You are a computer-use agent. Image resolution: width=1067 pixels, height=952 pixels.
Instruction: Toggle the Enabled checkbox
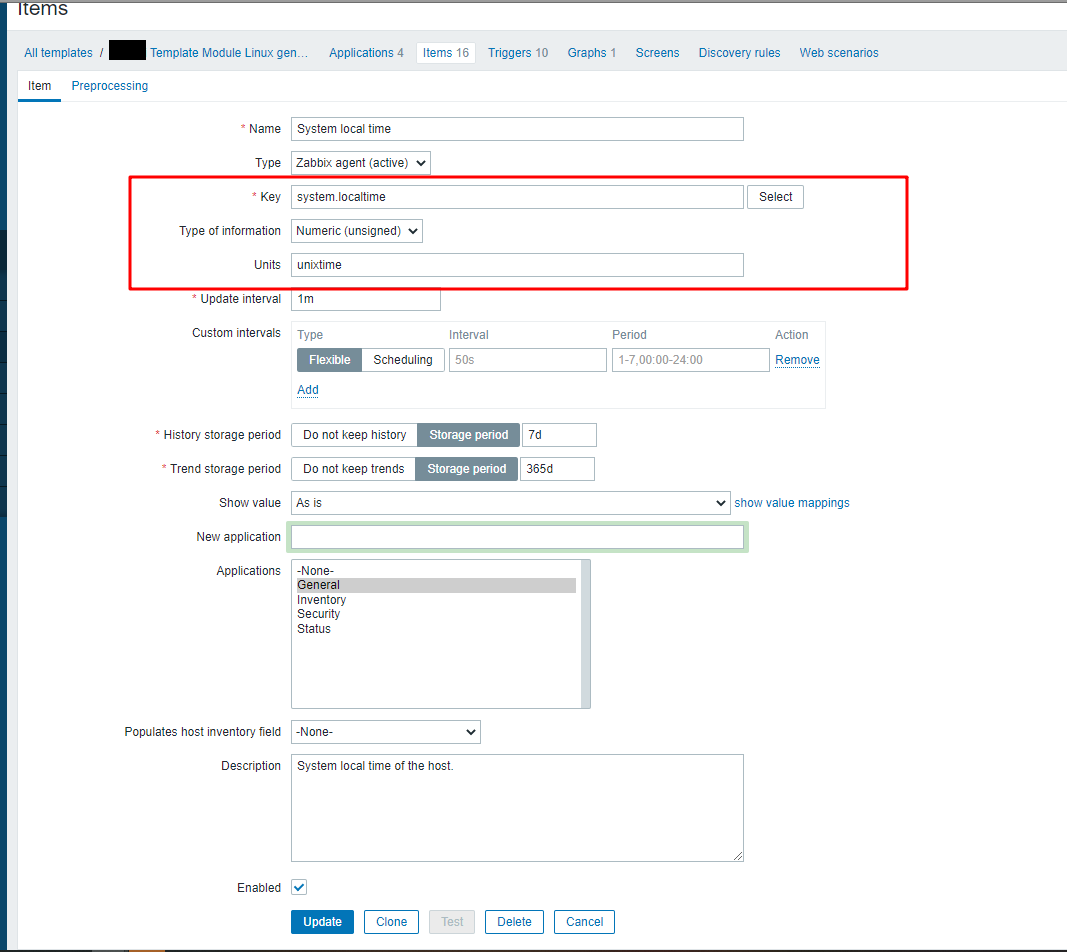point(299,888)
